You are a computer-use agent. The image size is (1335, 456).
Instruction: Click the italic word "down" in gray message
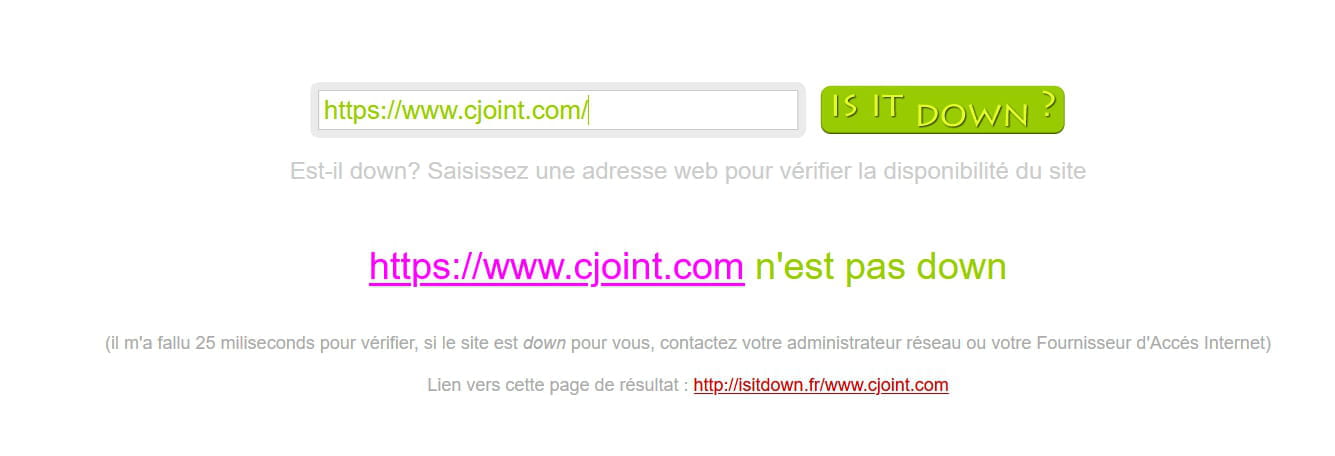point(545,343)
